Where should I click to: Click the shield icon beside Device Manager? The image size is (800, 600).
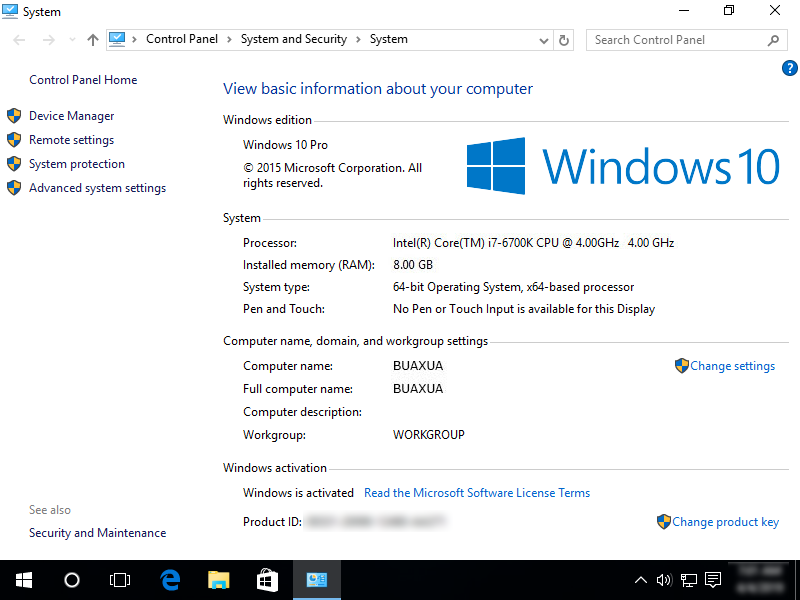tap(14, 116)
